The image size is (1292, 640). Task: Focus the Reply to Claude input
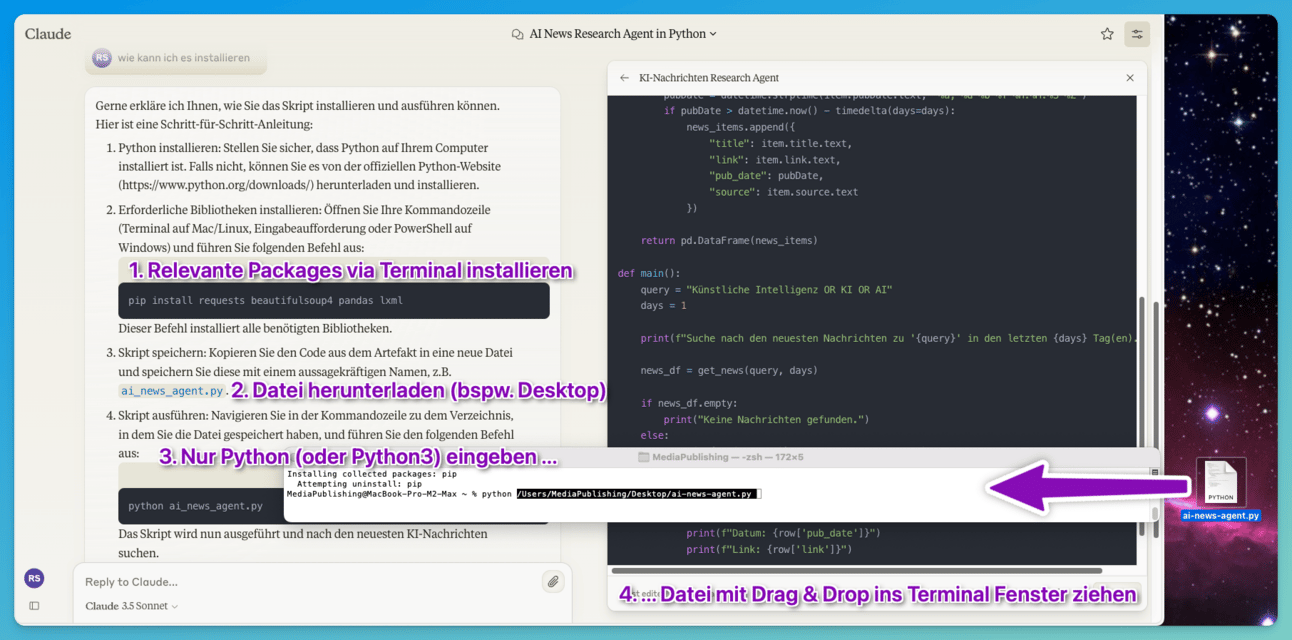click(x=310, y=582)
